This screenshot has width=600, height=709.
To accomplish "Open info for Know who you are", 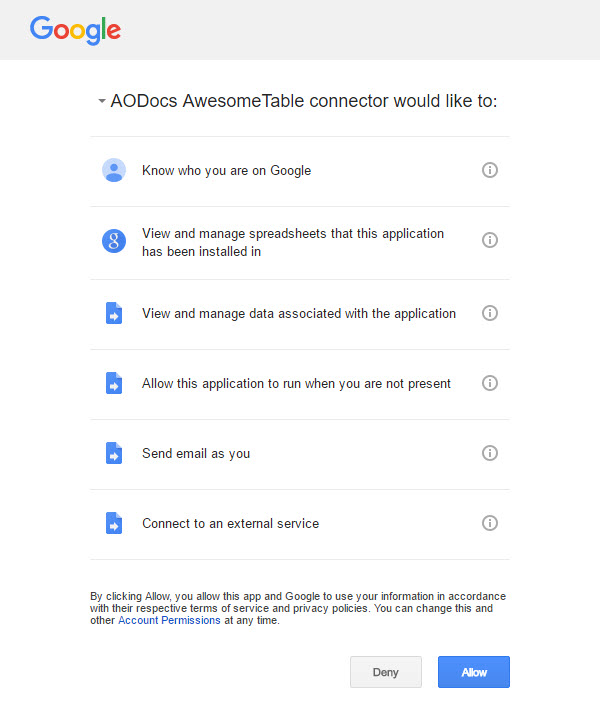I will coord(490,170).
